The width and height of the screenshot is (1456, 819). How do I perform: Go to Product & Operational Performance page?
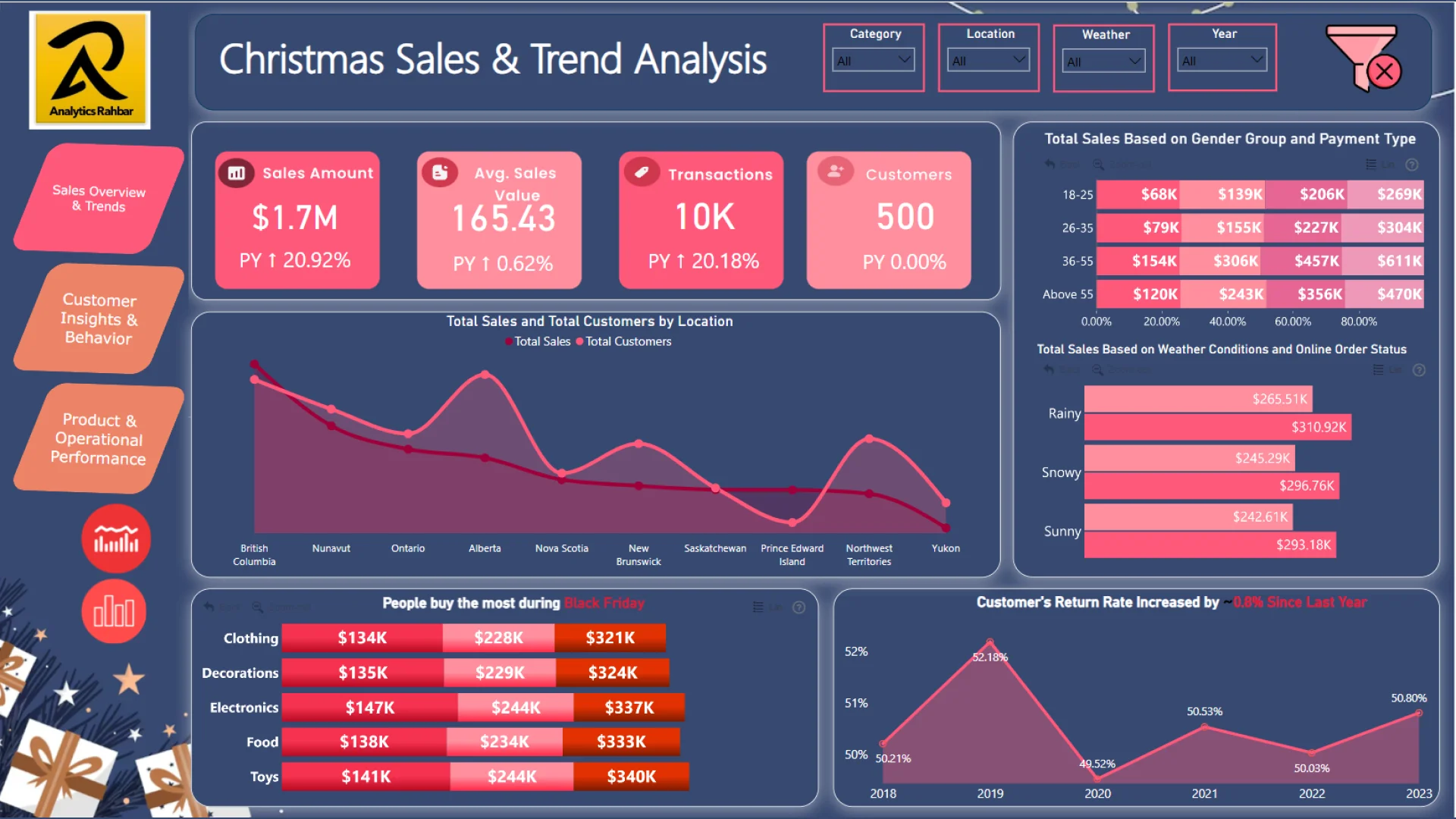[99, 438]
